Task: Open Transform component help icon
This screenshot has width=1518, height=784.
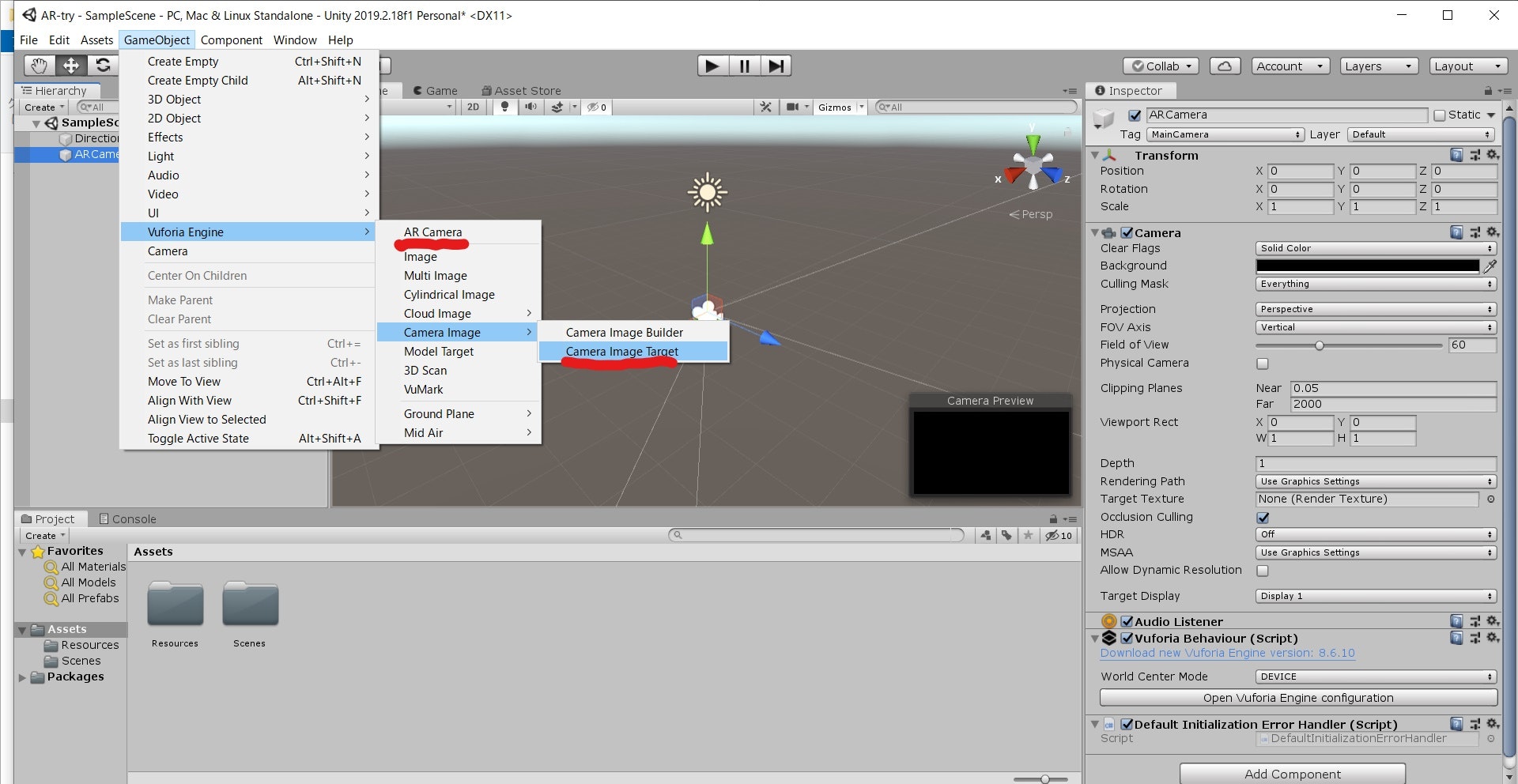Action: click(1456, 155)
